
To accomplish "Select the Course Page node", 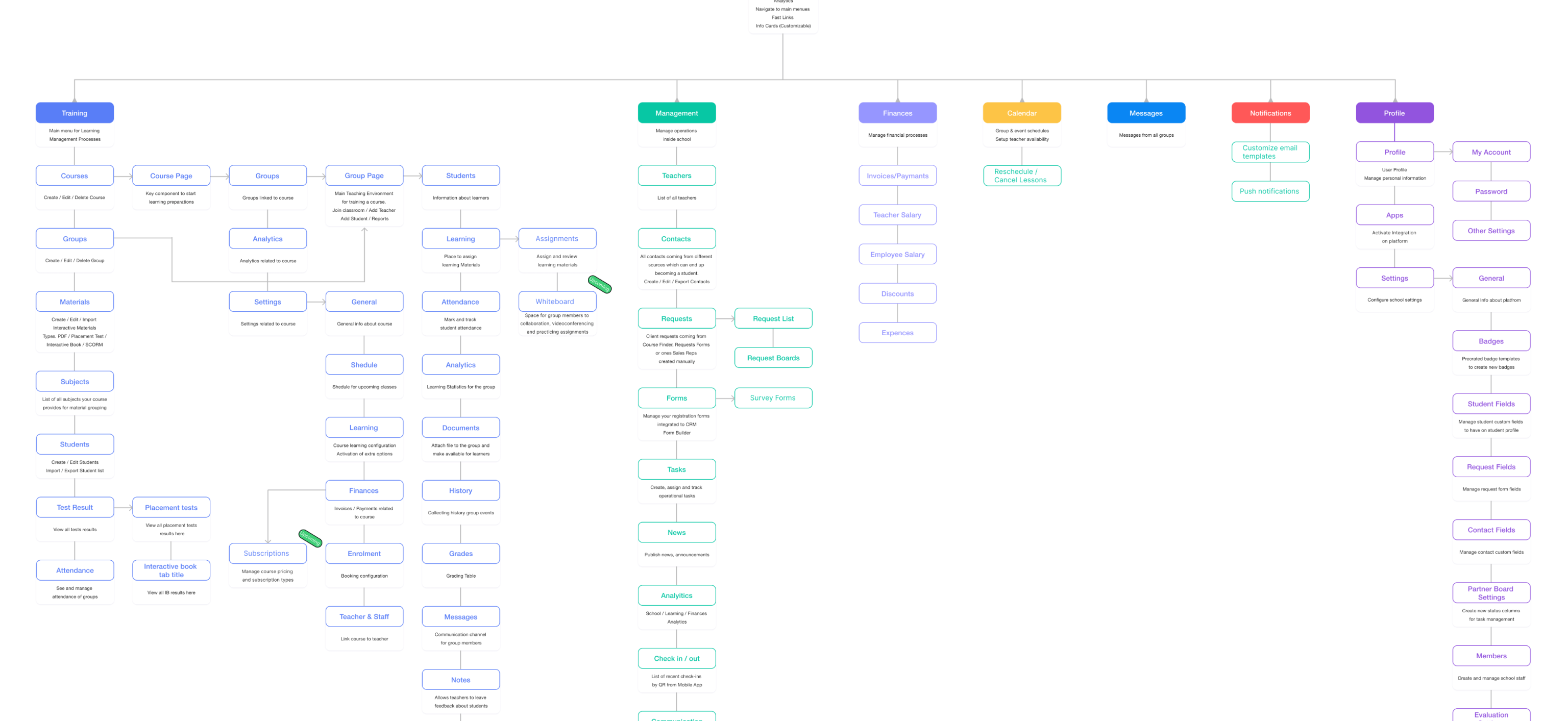I will pos(171,176).
